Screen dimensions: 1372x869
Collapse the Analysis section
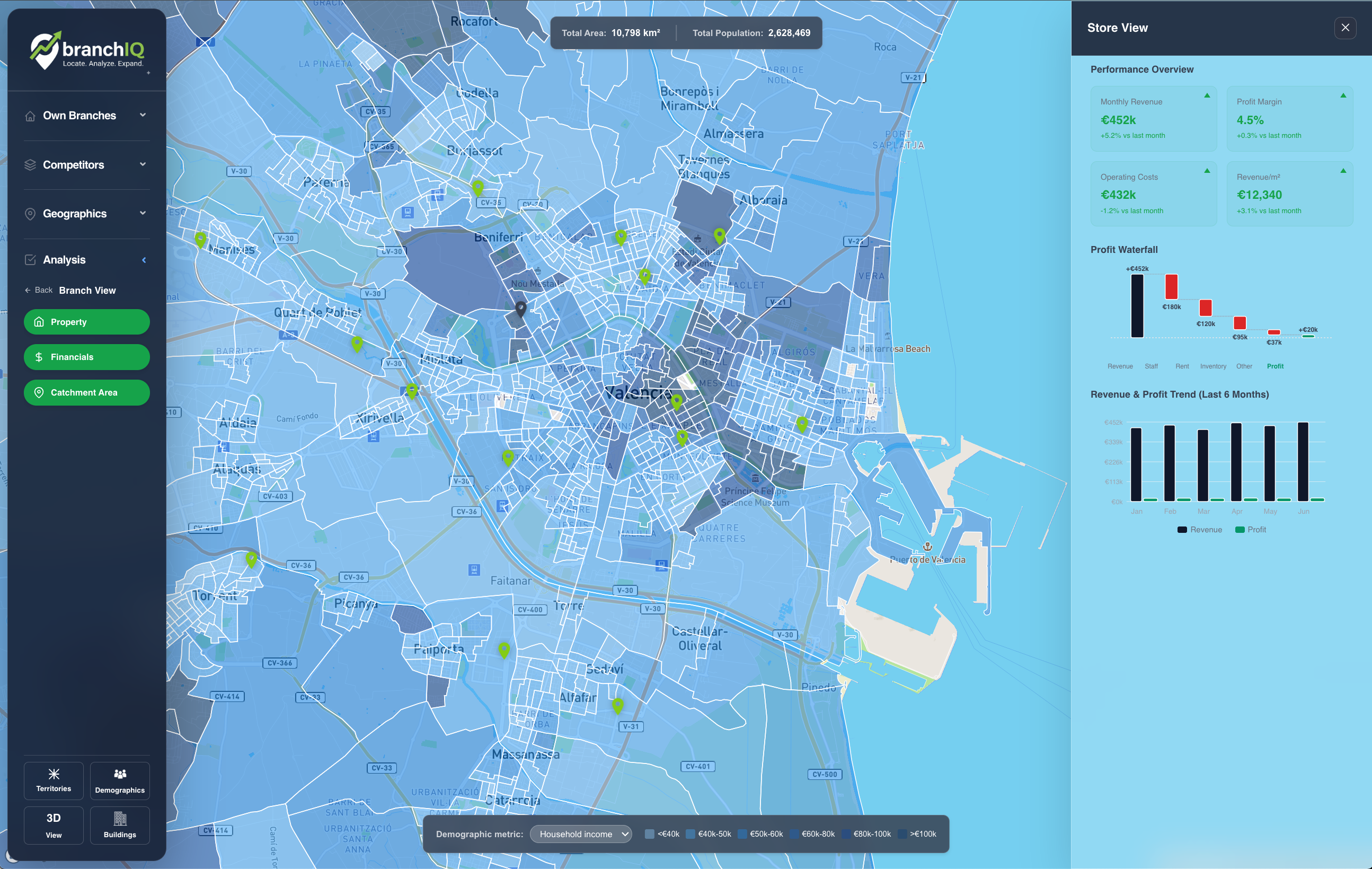[x=144, y=259]
